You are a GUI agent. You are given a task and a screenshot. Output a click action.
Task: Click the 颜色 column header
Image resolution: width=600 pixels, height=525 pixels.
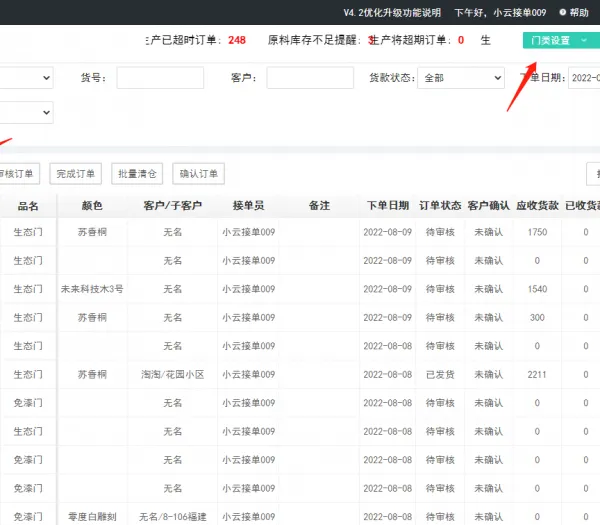92,206
